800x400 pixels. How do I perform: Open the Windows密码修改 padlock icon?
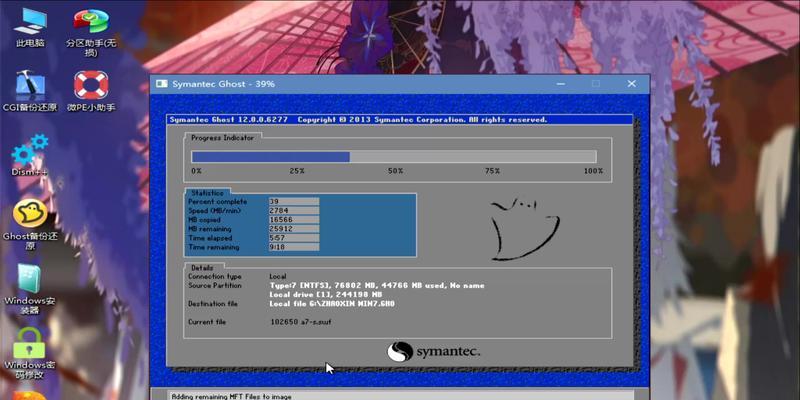point(30,353)
